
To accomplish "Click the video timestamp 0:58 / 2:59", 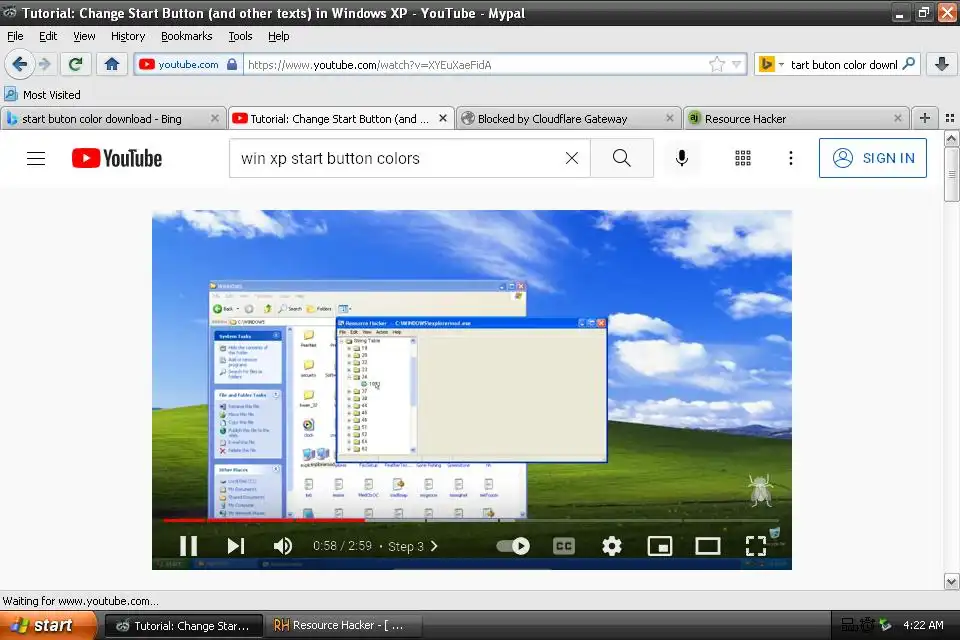I will click(x=342, y=546).
